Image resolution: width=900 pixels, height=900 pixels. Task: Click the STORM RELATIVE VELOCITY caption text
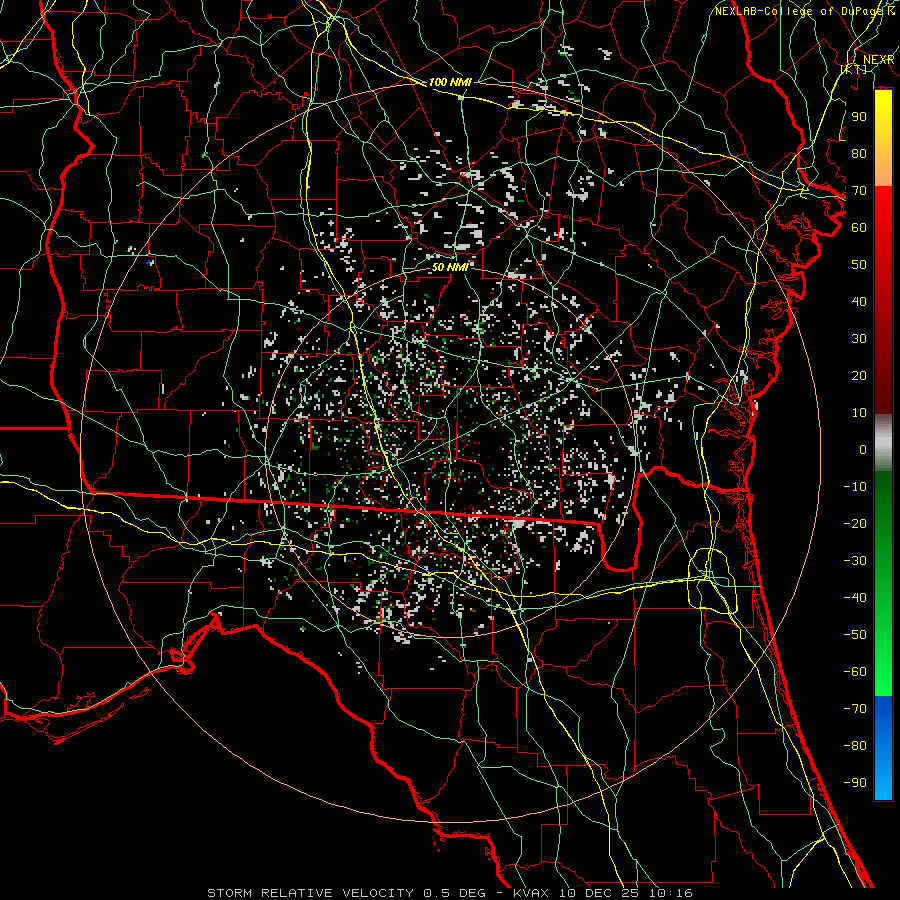[311, 893]
